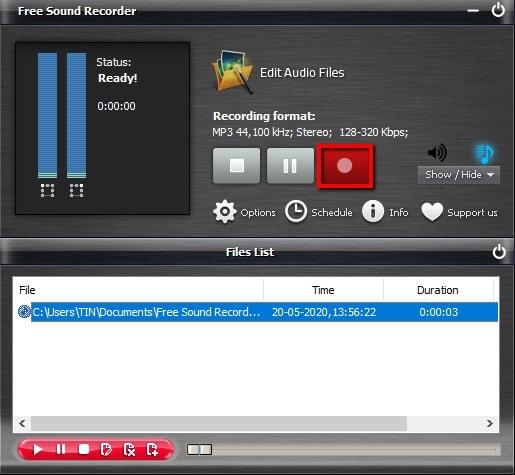Click the 0:00:03 duration cell

click(x=438, y=312)
